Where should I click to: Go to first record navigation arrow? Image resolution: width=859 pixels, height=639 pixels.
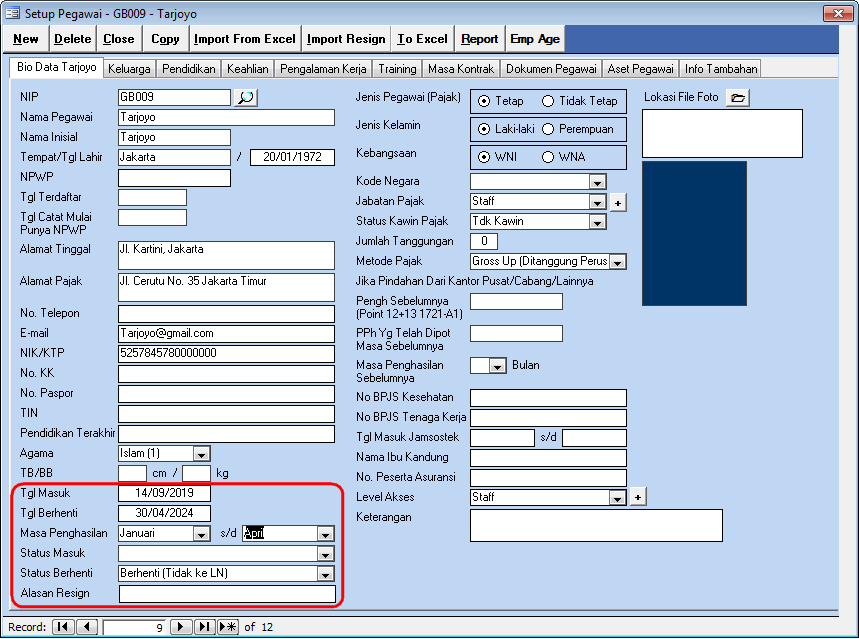coord(62,627)
